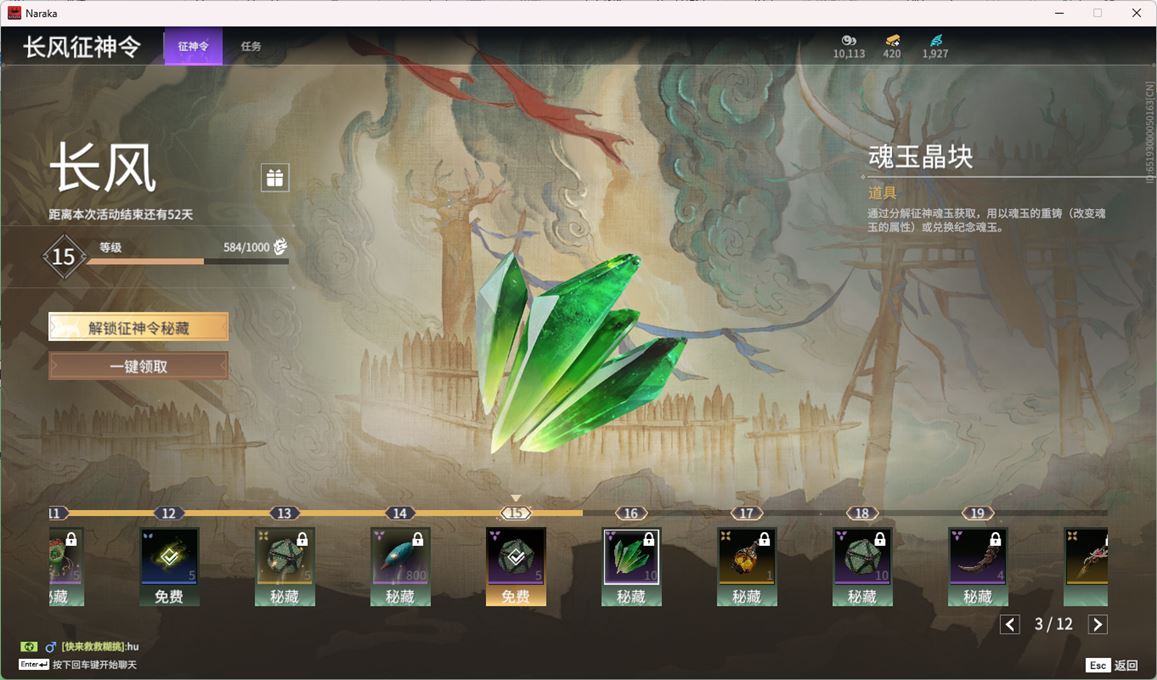The height and width of the screenshot is (680, 1157).
Task: Select the level 18 locked 秘藏 reward card
Action: [862, 567]
